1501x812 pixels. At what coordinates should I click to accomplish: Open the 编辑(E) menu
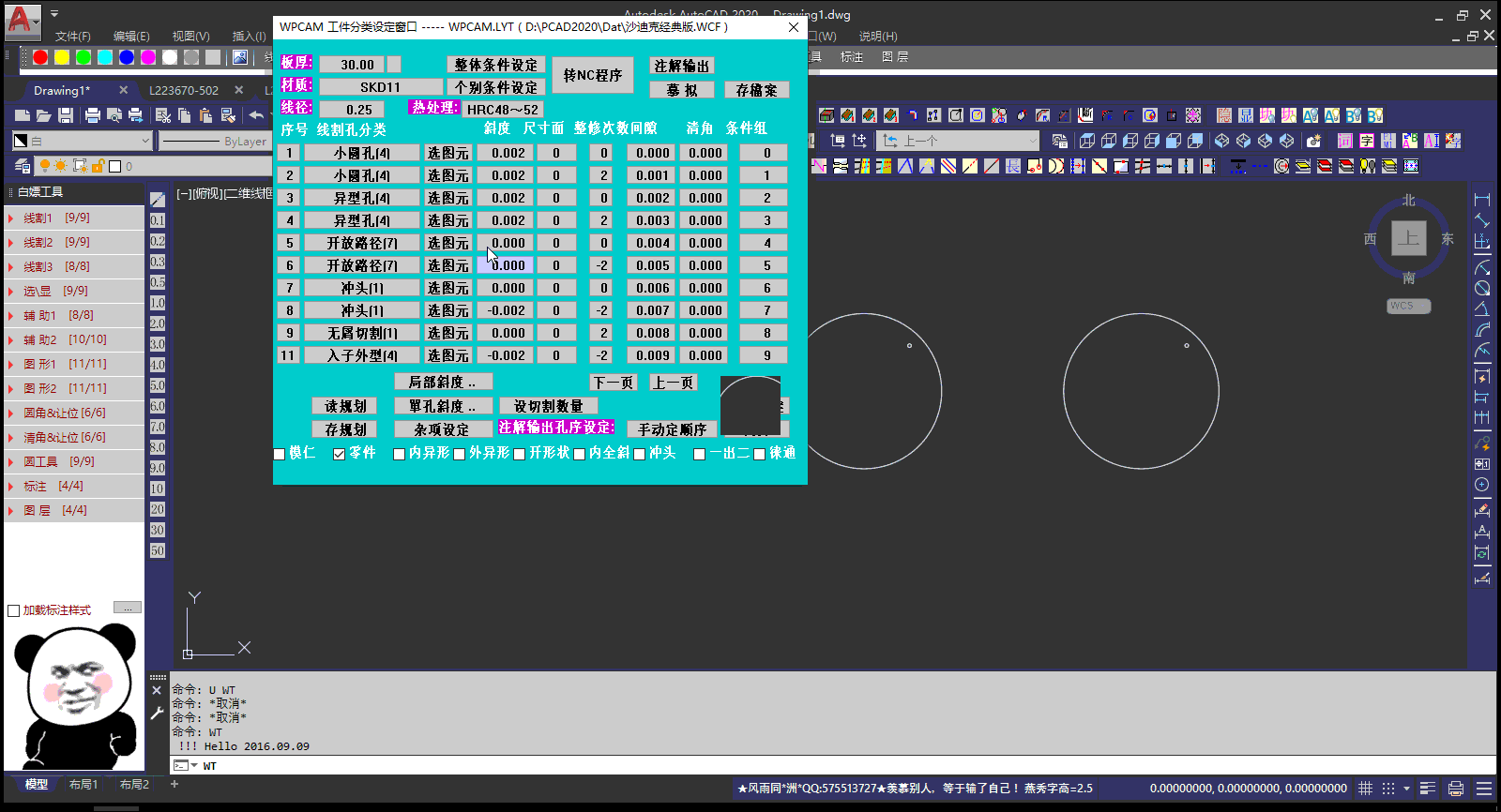click(131, 37)
